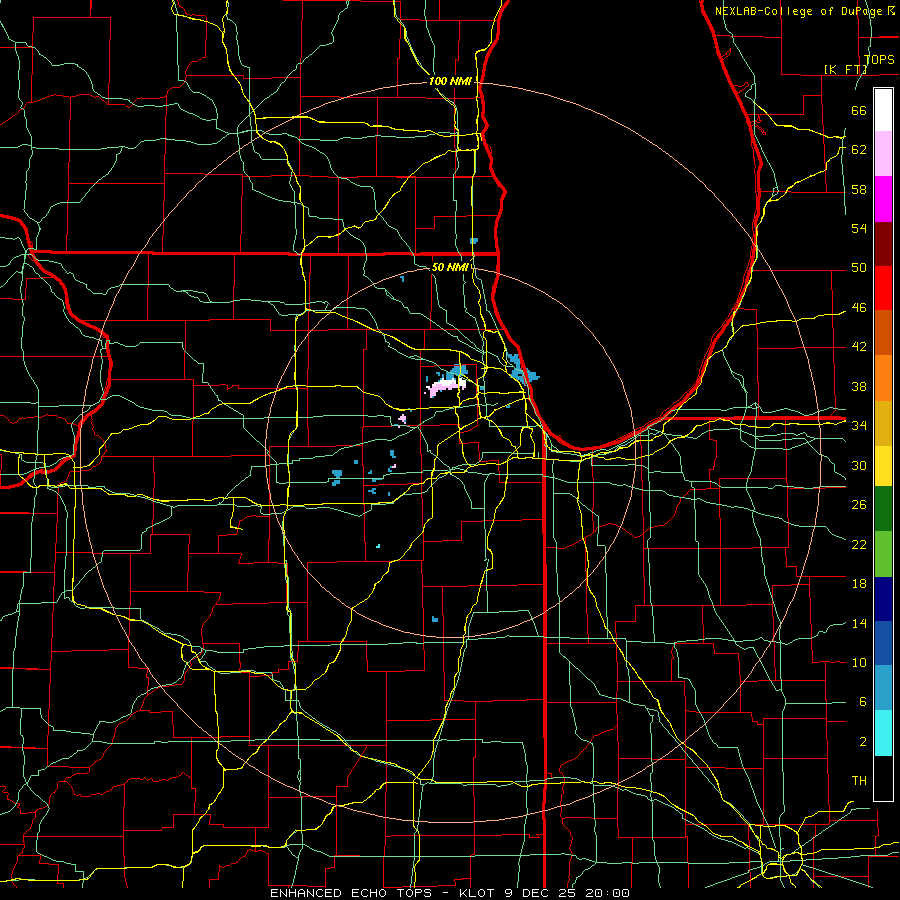Click the '6' legend value
Image resolution: width=900 pixels, height=900 pixels.
click(862, 702)
